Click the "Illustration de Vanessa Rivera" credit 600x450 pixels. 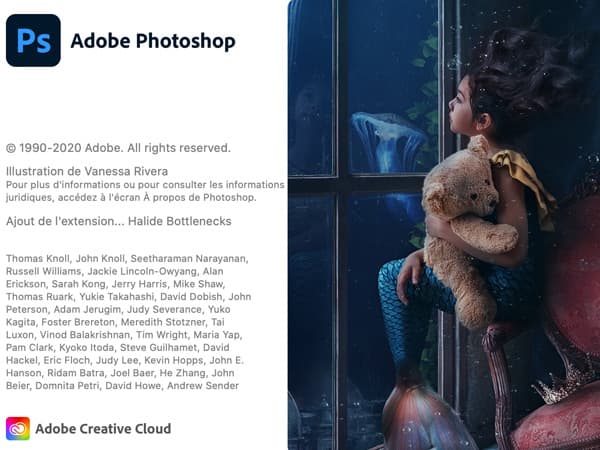click(x=87, y=171)
